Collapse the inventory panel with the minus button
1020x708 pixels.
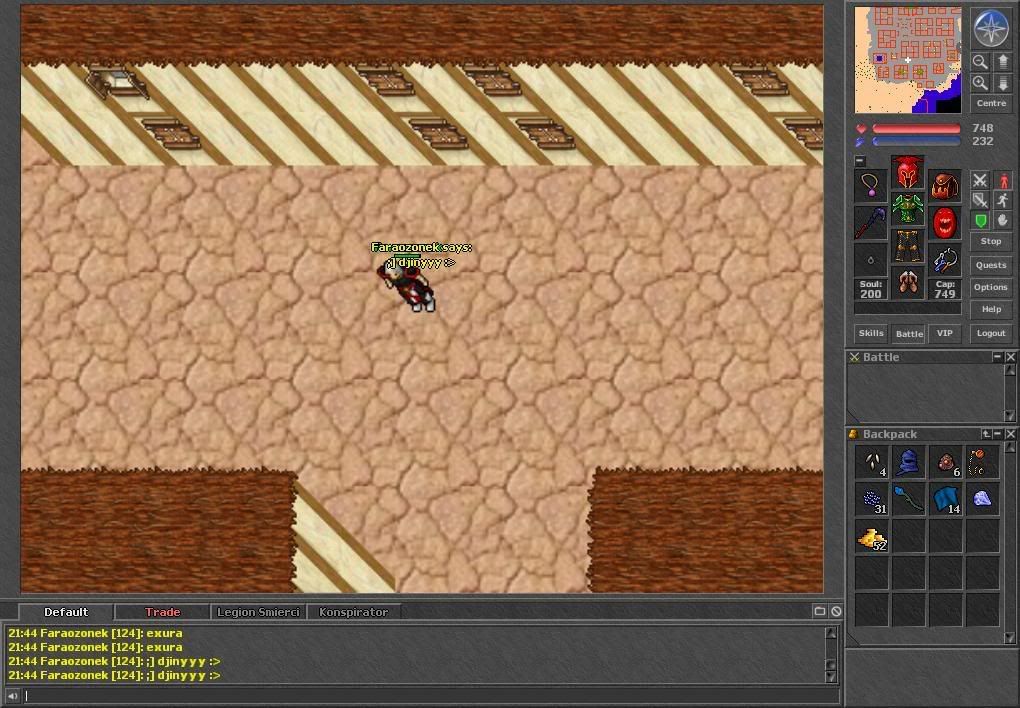[x=860, y=160]
